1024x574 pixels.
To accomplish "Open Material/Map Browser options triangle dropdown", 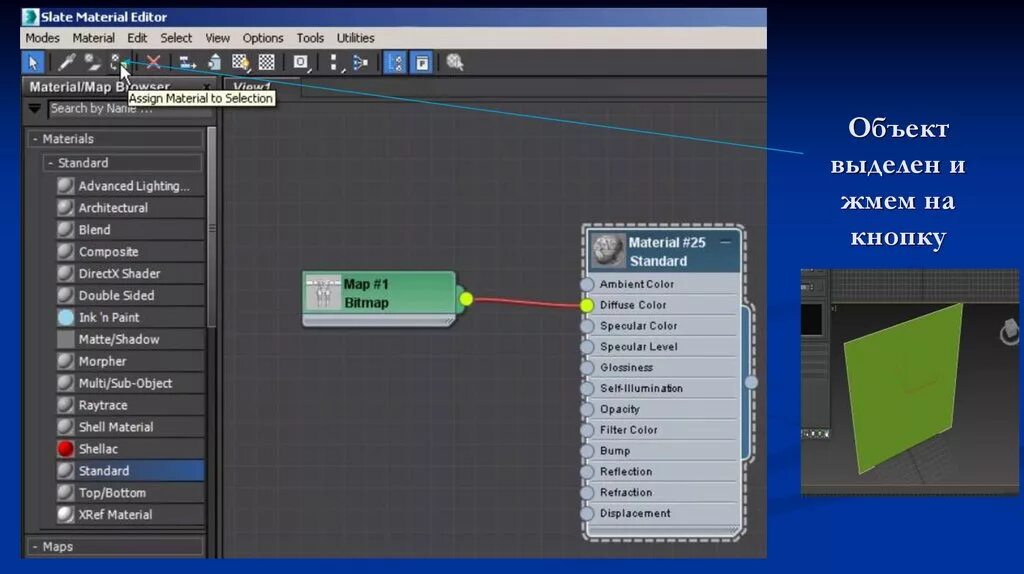I will click(35, 108).
